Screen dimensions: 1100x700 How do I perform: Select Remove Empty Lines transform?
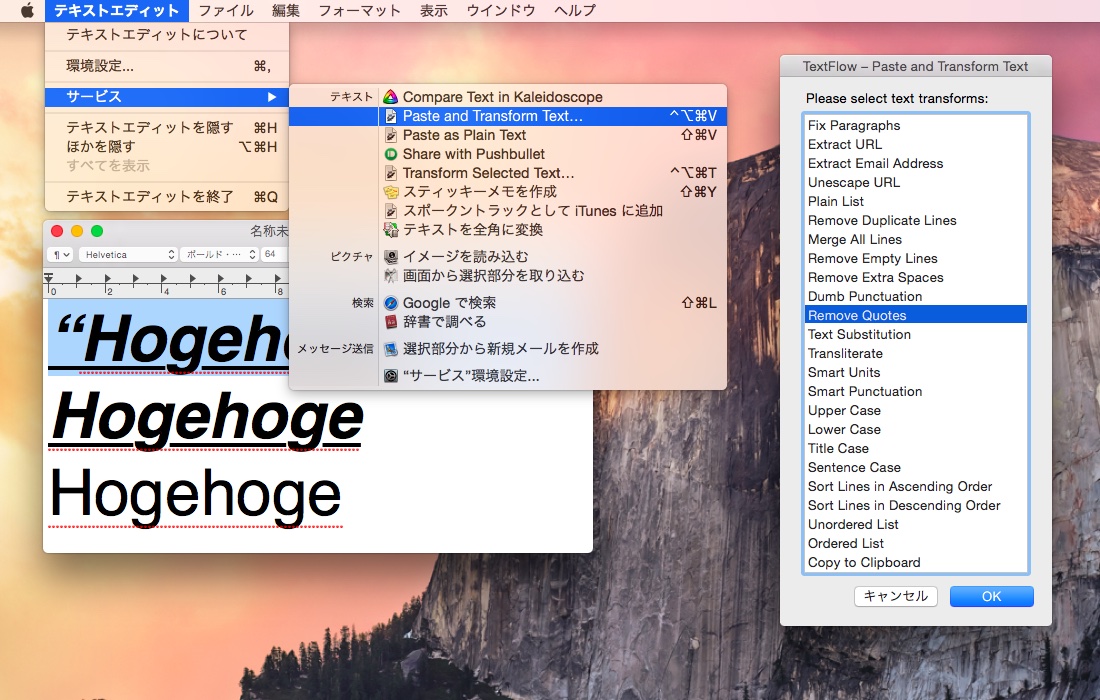[x=915, y=258]
